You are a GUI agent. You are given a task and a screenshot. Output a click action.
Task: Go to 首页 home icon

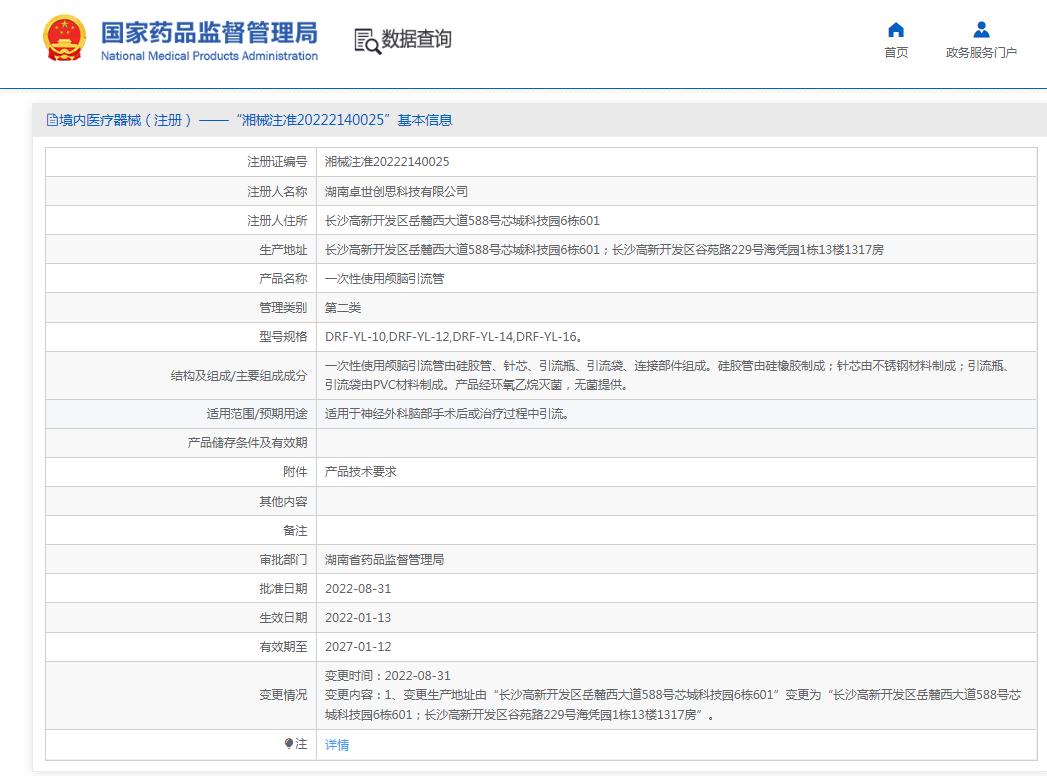(896, 30)
